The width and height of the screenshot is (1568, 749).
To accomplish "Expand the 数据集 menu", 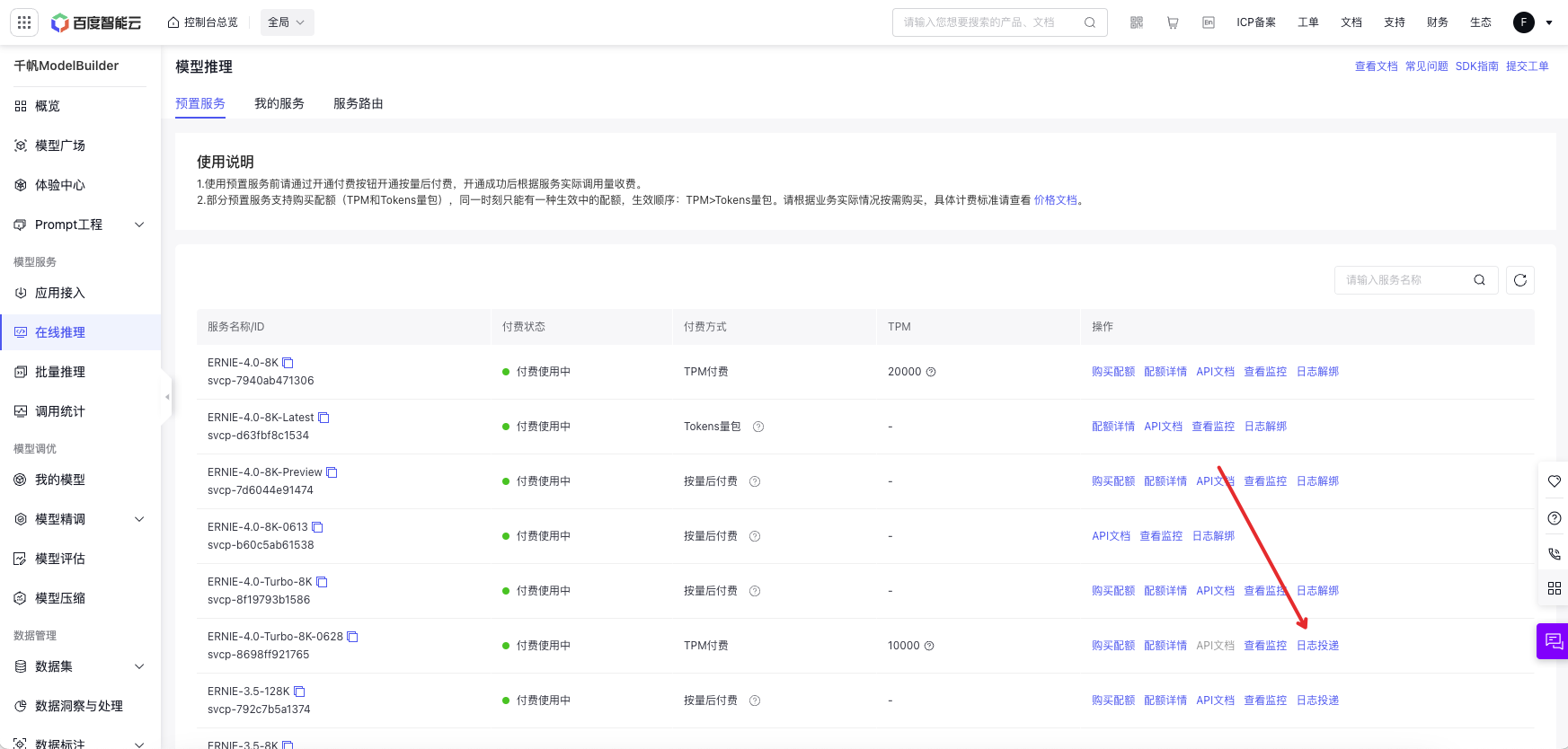I will tap(139, 666).
